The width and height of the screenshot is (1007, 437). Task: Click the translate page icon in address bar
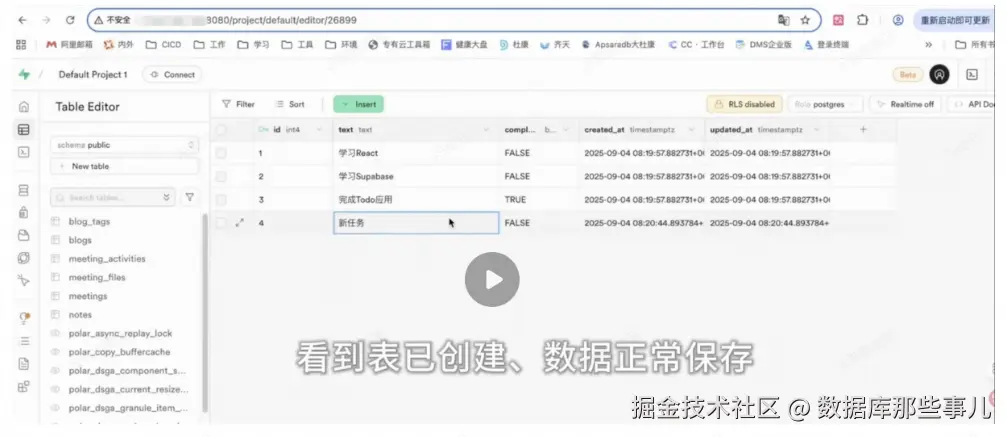pos(784,20)
